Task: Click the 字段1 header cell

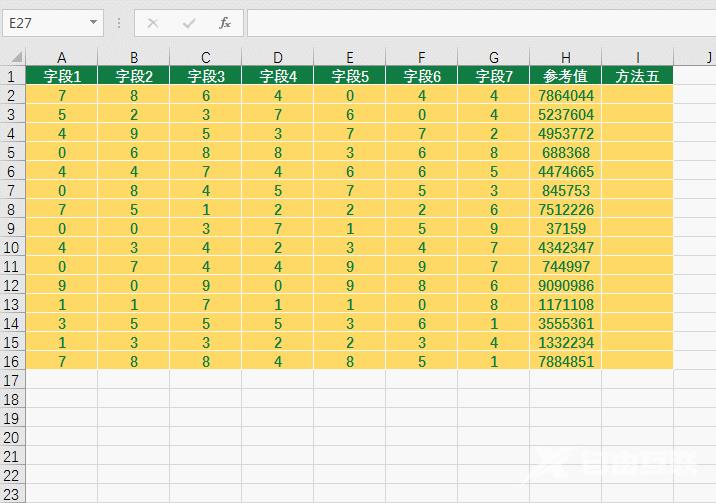Action: 62,76
